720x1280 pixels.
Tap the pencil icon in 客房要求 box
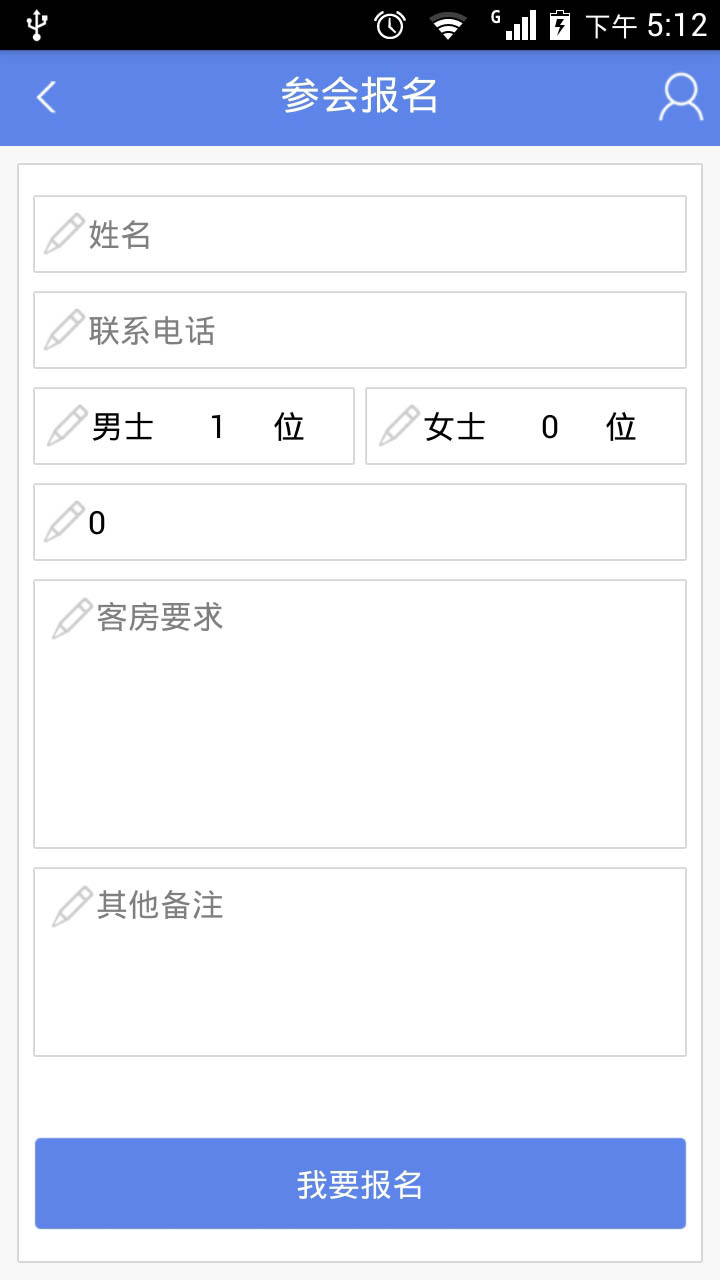point(72,618)
